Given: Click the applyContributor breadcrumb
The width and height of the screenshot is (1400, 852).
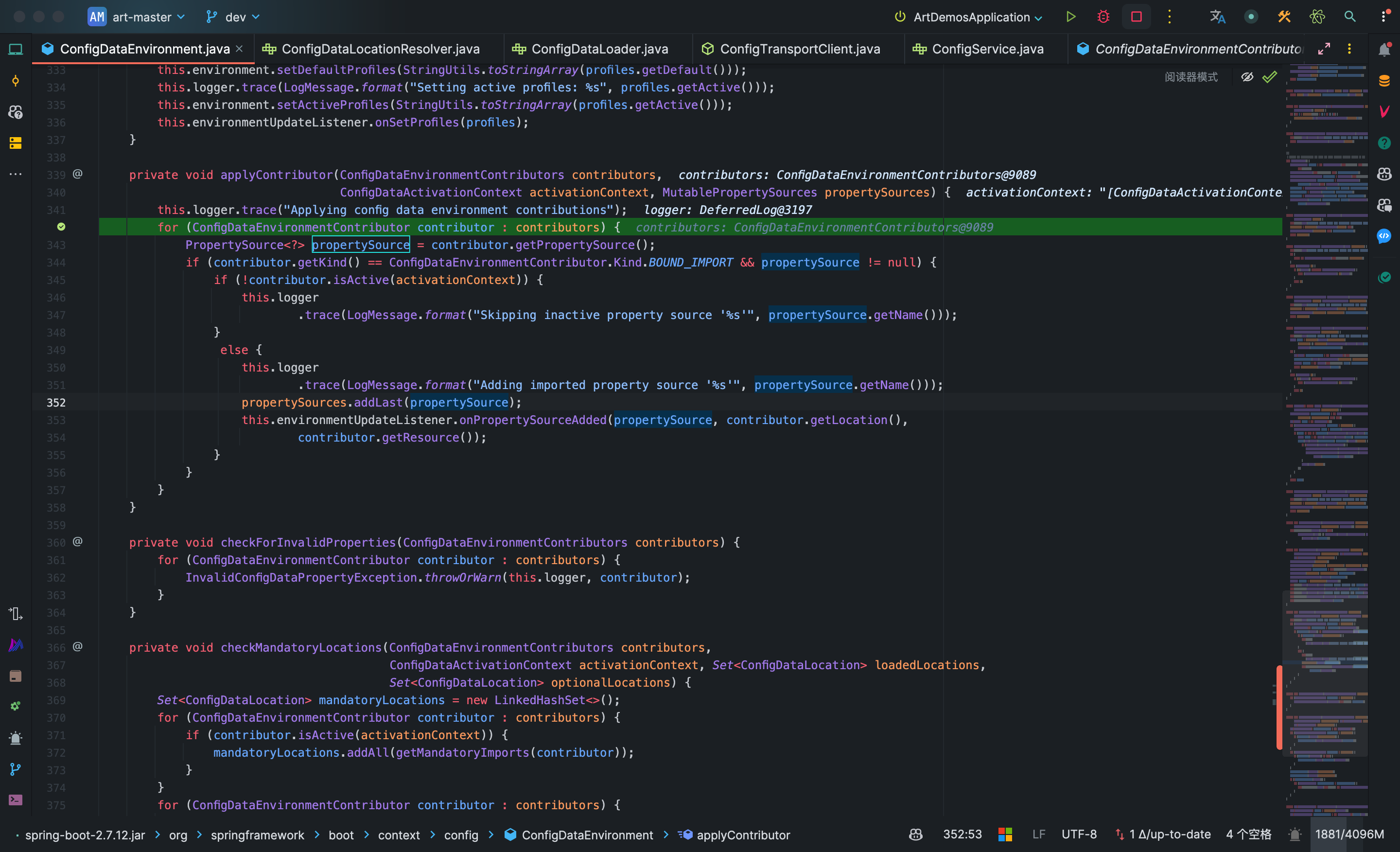Looking at the screenshot, I should 743,834.
